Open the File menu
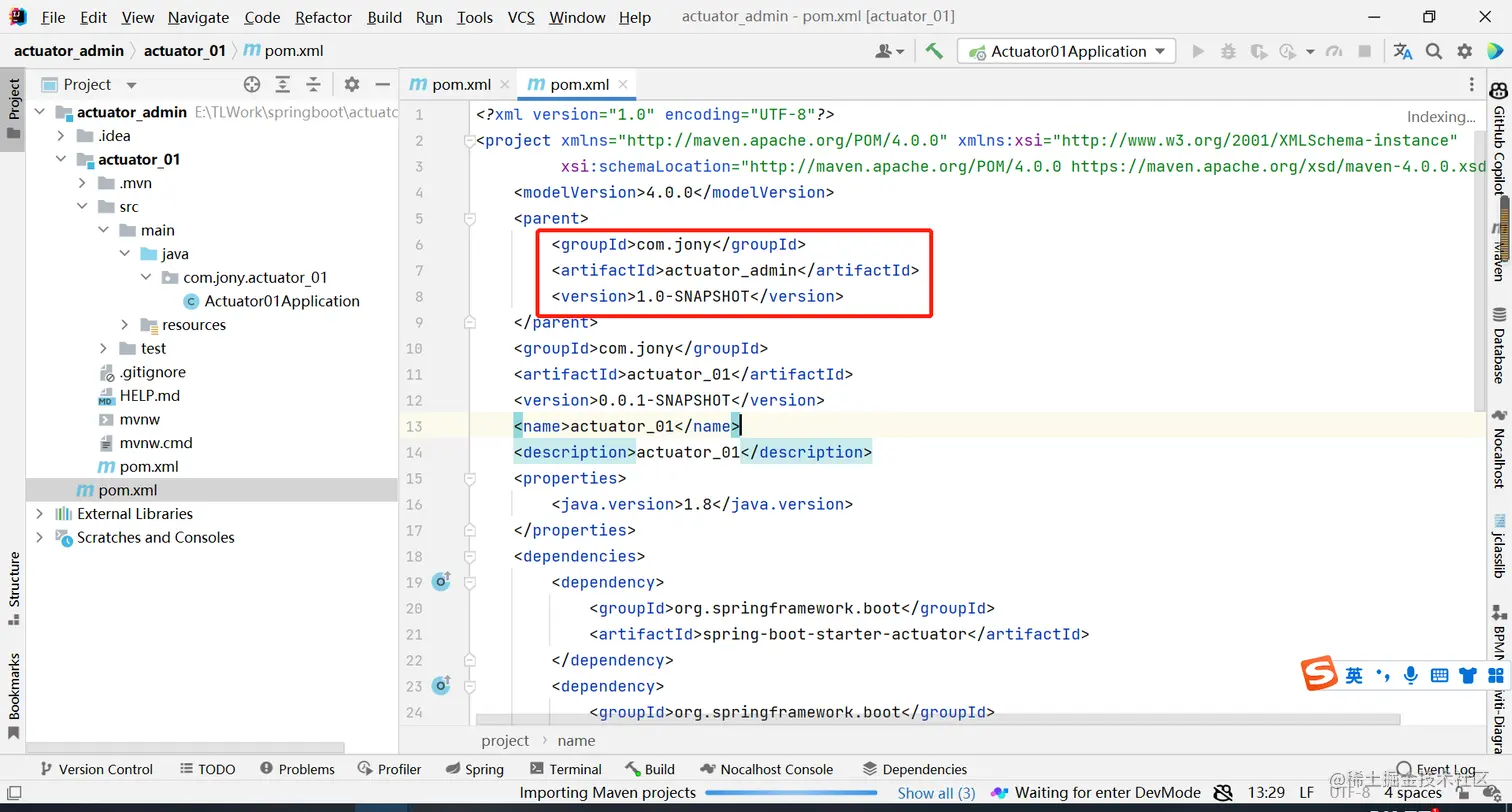The image size is (1512, 812). point(53,17)
